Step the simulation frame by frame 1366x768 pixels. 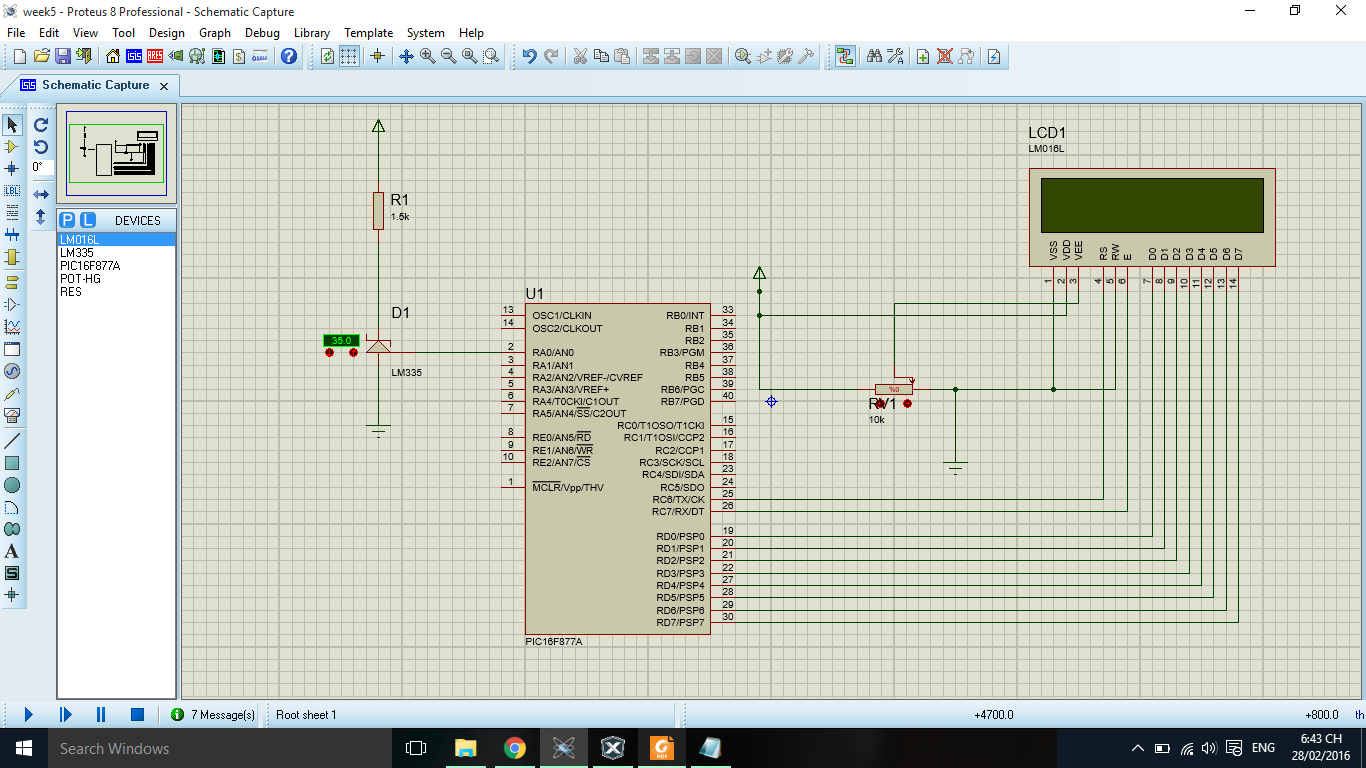[x=65, y=714]
